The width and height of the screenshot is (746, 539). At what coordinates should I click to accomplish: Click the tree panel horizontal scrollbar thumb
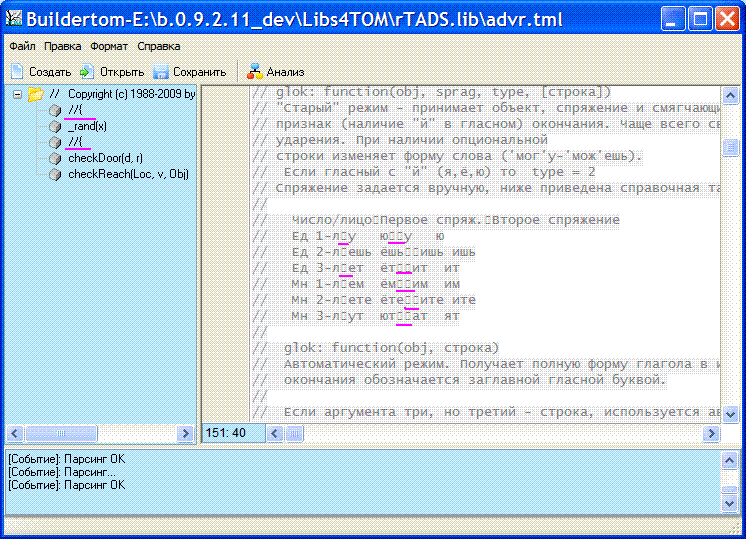pyautogui.click(x=61, y=433)
